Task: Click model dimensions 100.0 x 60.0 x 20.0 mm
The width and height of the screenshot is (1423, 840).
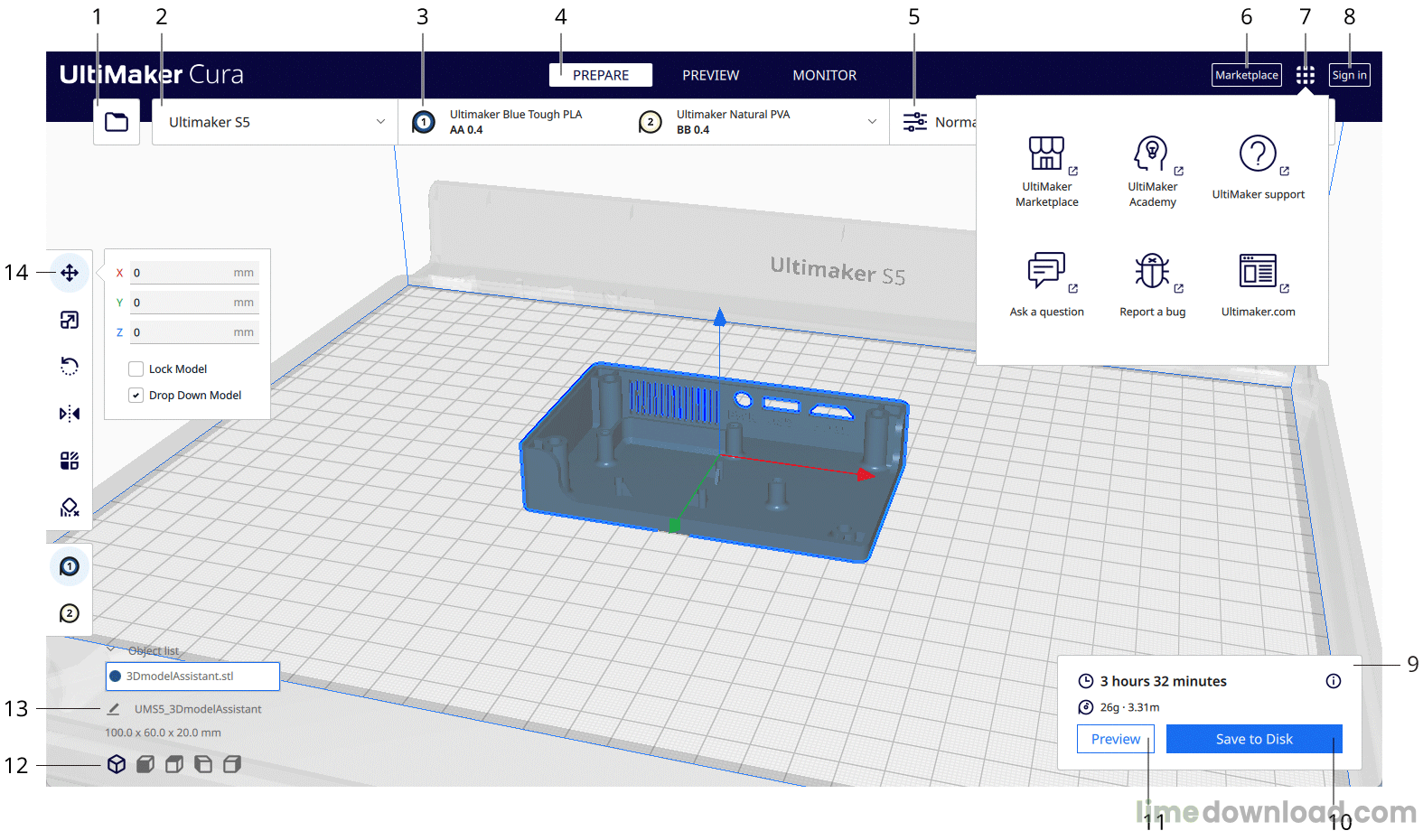Action: (x=163, y=733)
